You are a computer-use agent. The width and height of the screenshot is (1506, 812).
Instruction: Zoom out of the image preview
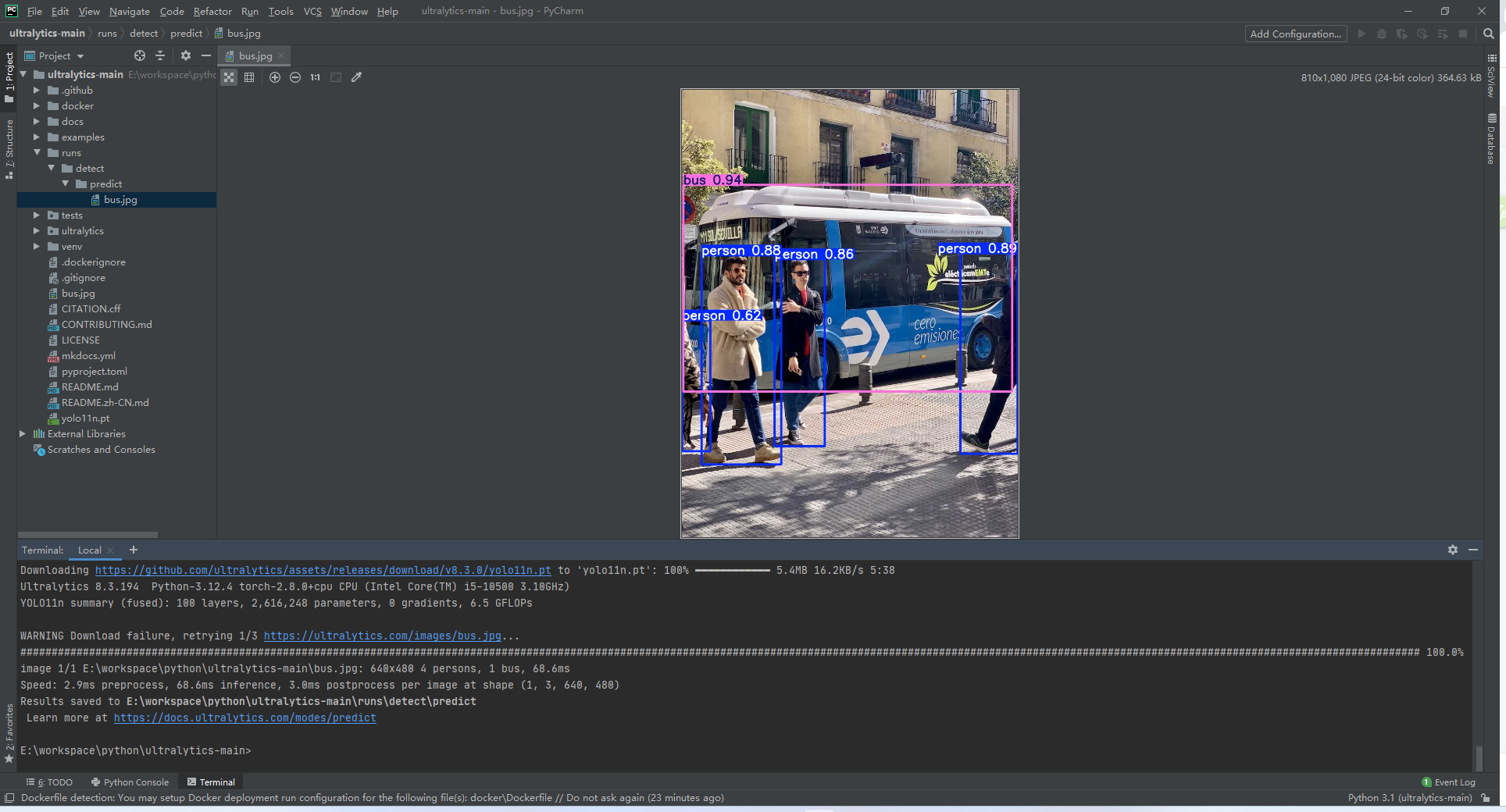(x=295, y=77)
